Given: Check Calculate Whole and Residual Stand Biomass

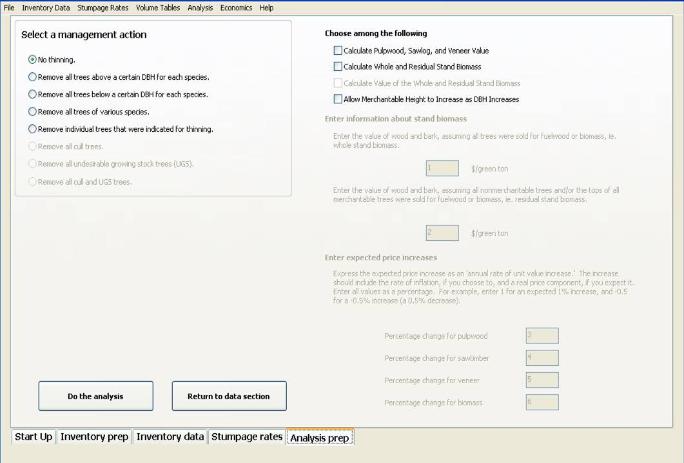Looking at the screenshot, I should 337,67.
